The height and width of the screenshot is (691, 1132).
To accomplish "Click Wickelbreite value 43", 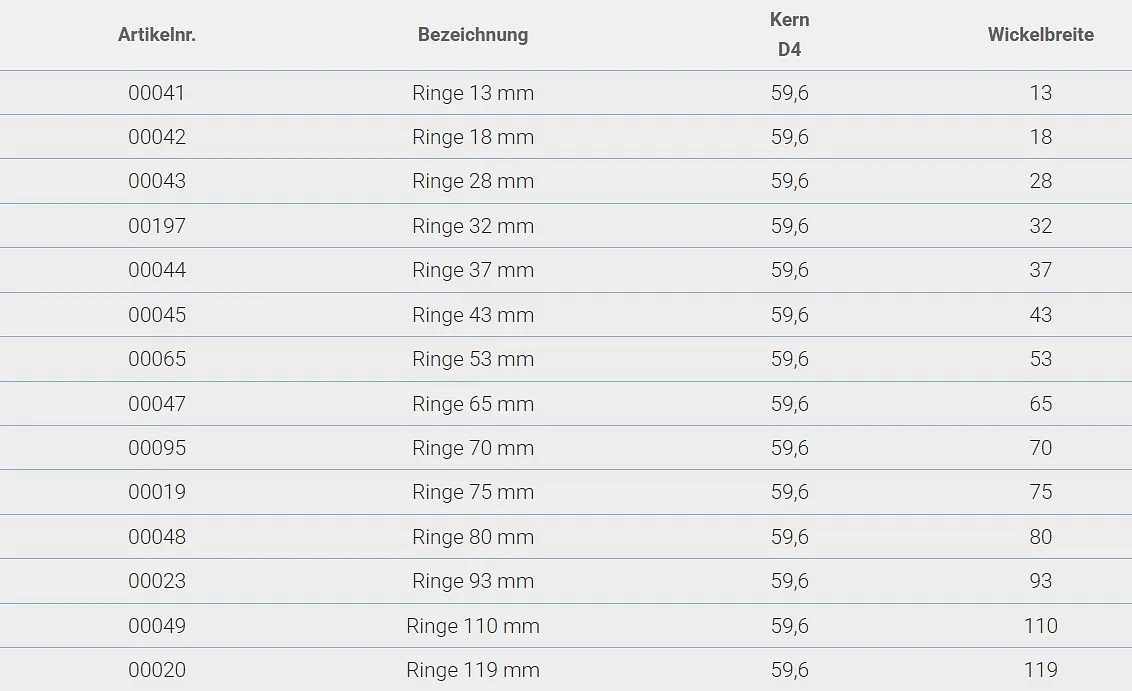I will click(1040, 315).
